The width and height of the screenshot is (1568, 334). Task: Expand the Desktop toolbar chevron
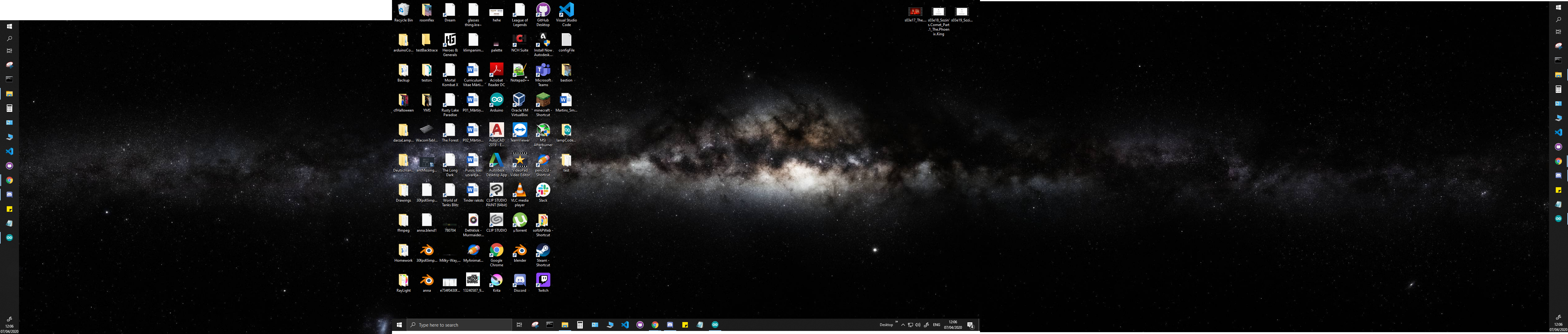pyautogui.click(x=897, y=322)
